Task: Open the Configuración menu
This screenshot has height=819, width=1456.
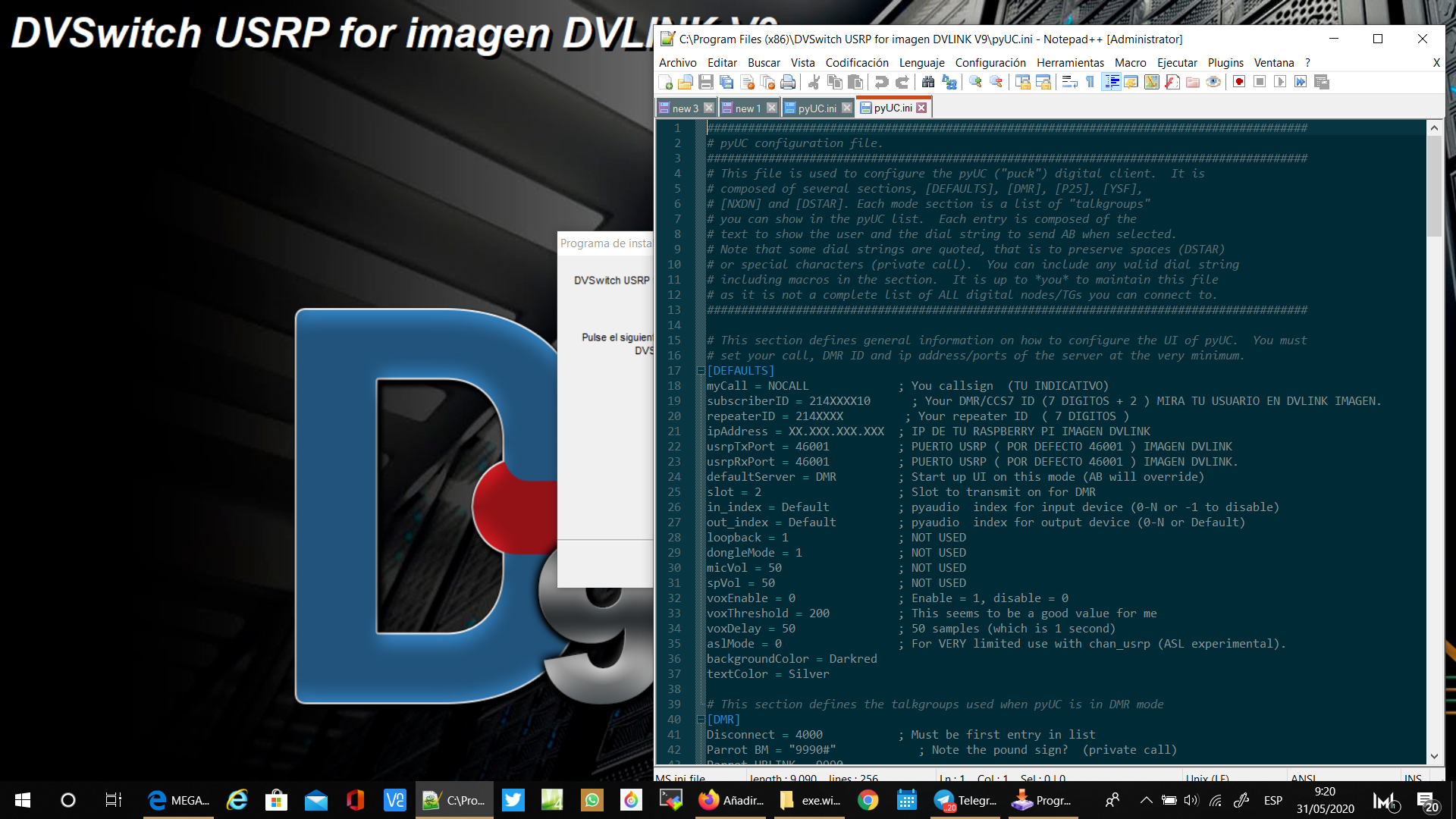Action: (x=990, y=63)
